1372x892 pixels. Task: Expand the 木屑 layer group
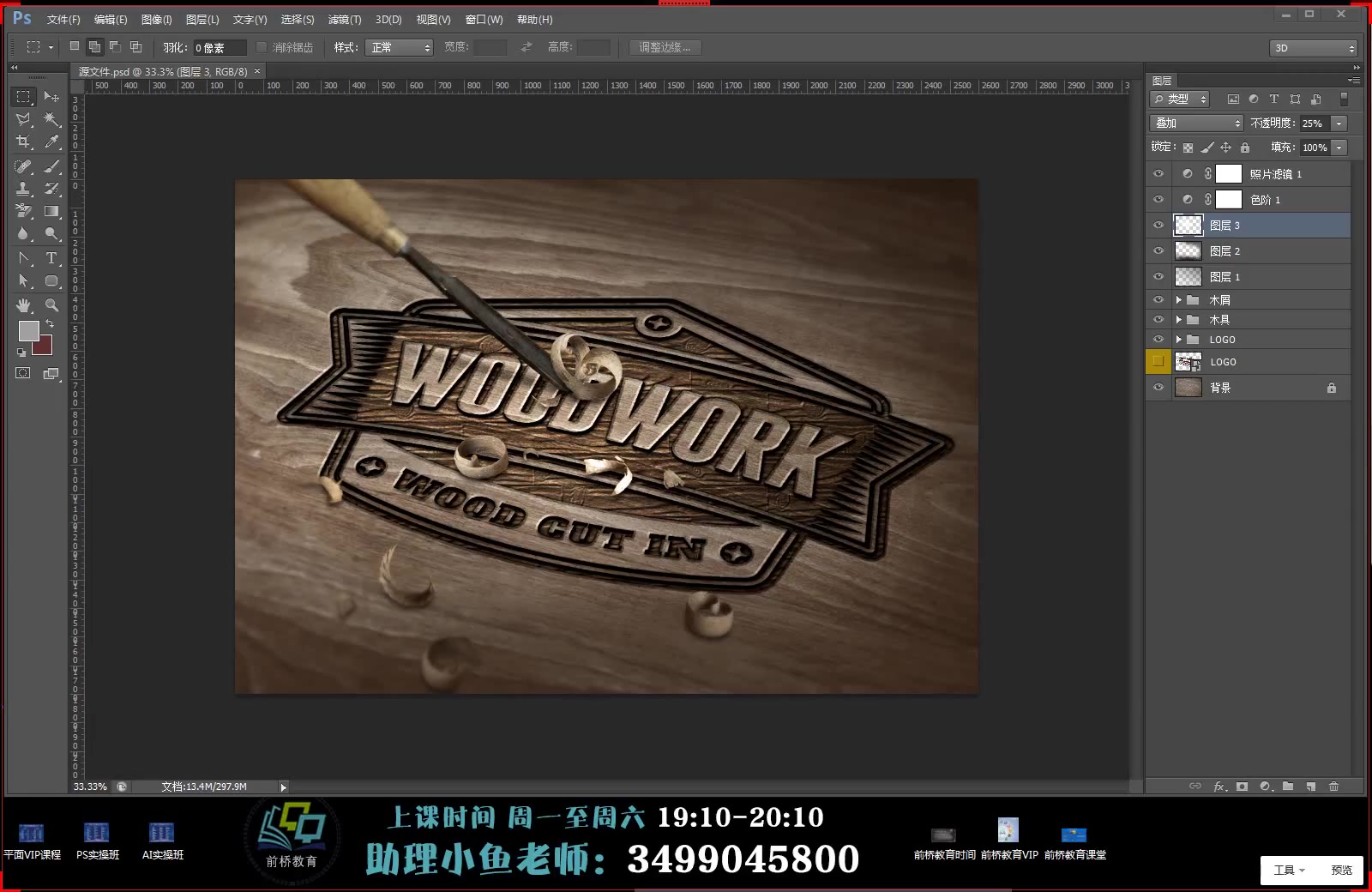click(1179, 299)
